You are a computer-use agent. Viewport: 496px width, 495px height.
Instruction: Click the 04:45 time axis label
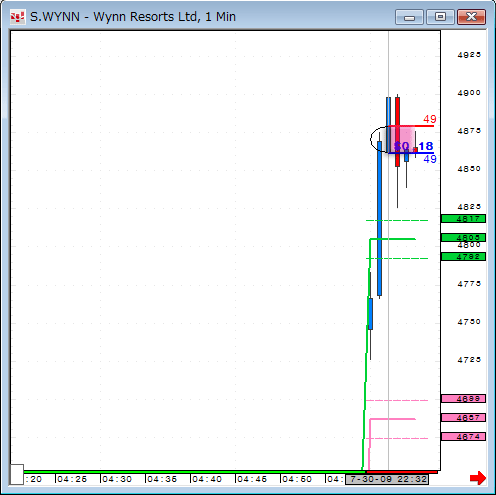(x=252, y=479)
